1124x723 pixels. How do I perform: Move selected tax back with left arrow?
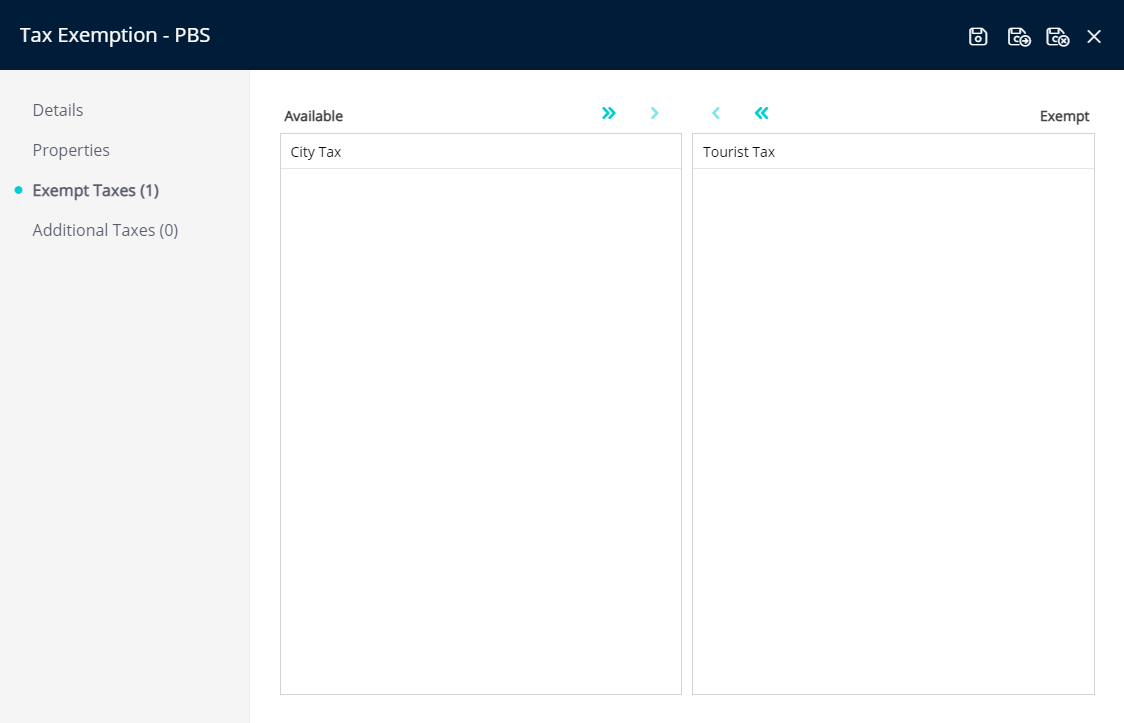[x=715, y=113]
